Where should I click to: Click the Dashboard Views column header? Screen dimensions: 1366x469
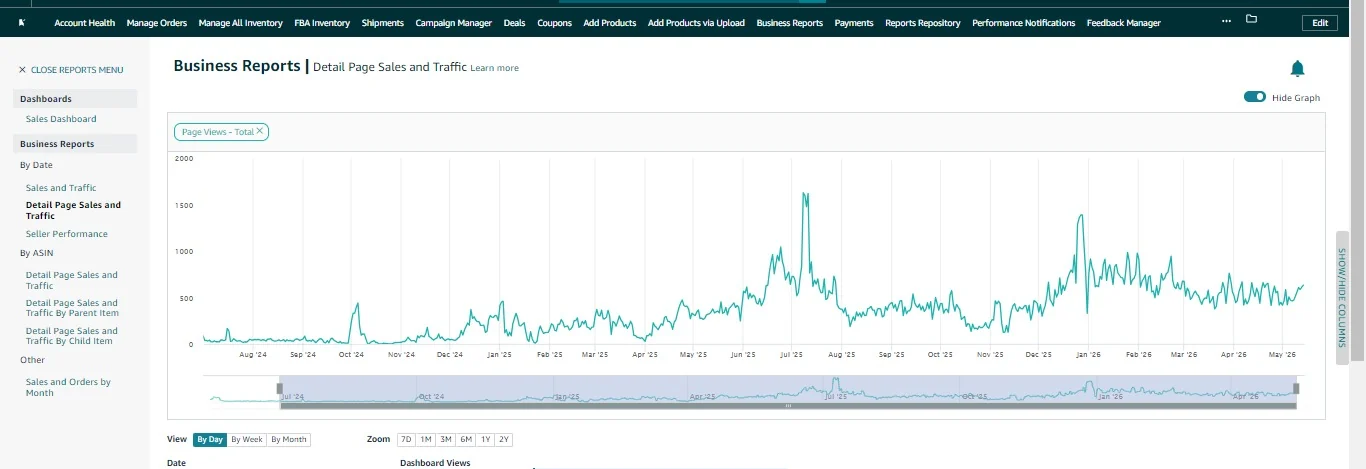[435, 463]
